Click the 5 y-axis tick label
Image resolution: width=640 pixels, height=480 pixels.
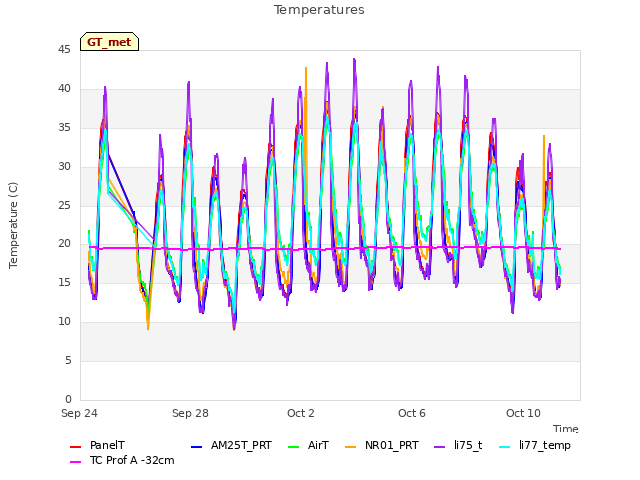[x=68, y=360]
